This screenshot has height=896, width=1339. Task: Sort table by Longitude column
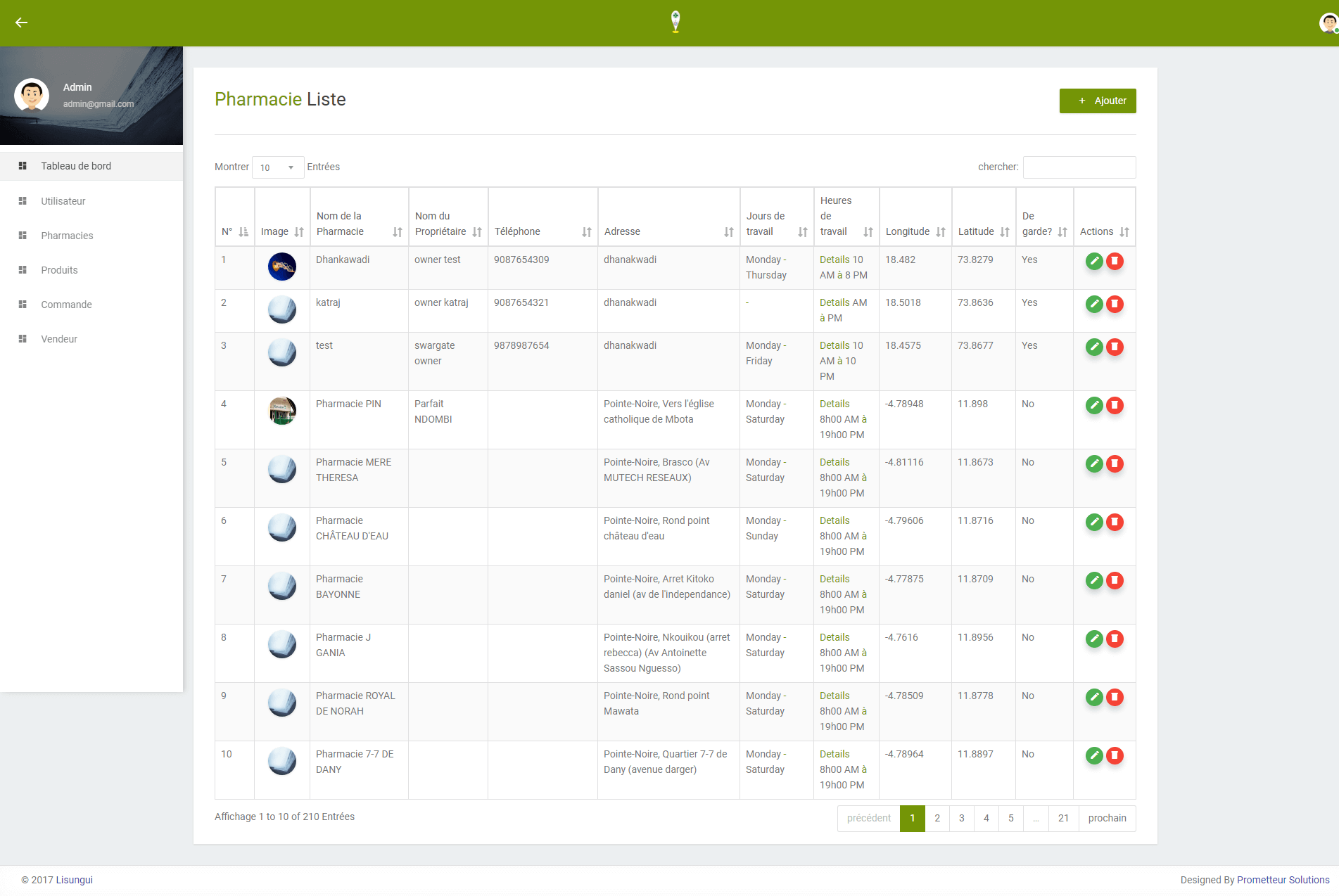click(x=915, y=232)
